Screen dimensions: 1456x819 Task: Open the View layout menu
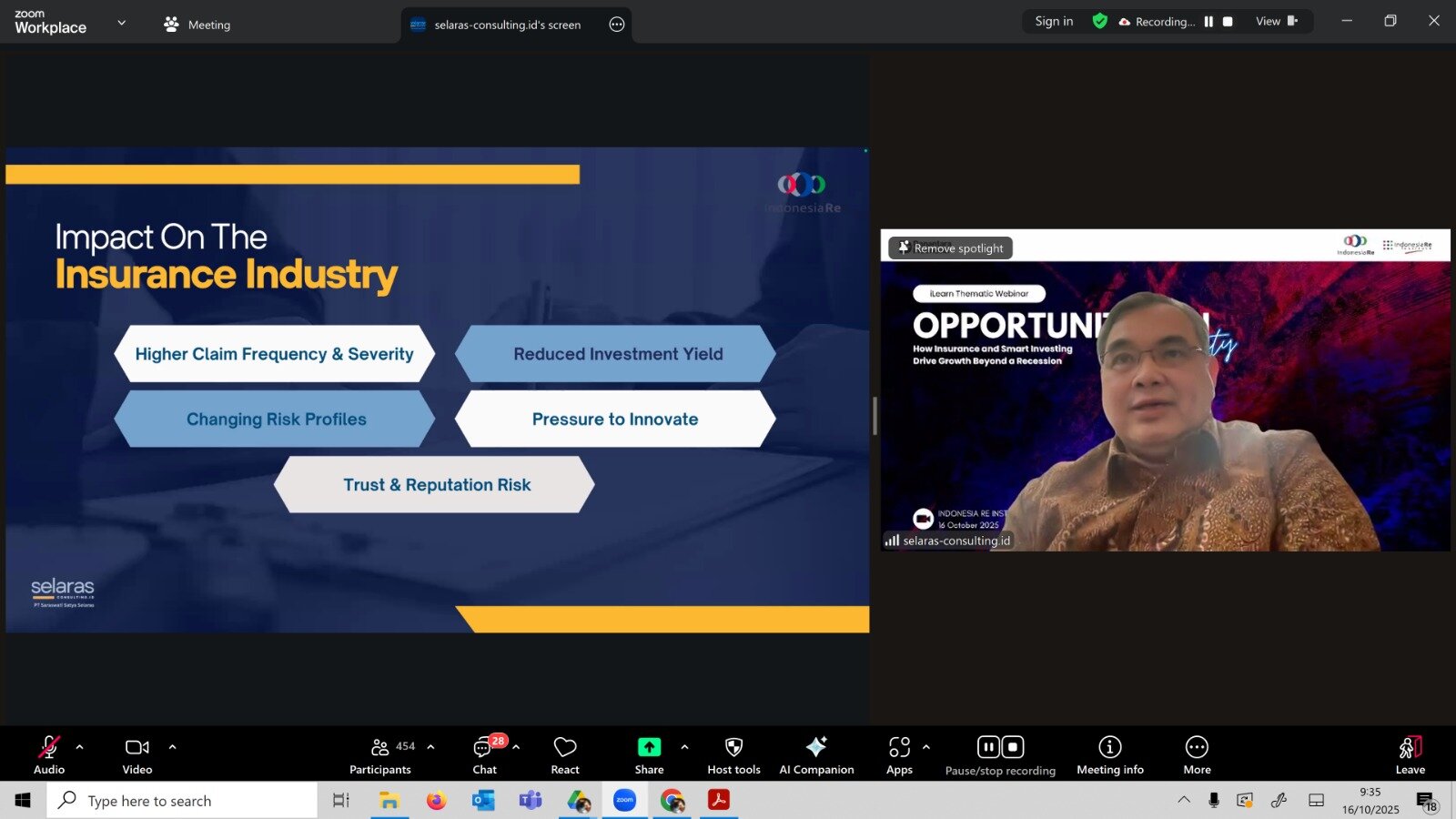point(1276,22)
